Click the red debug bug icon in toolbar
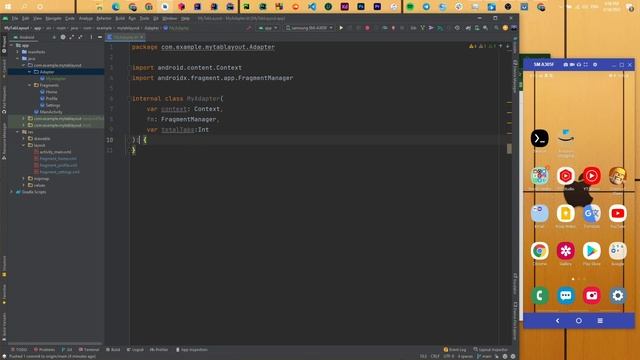This screenshot has height=360, width=640. coord(367,28)
